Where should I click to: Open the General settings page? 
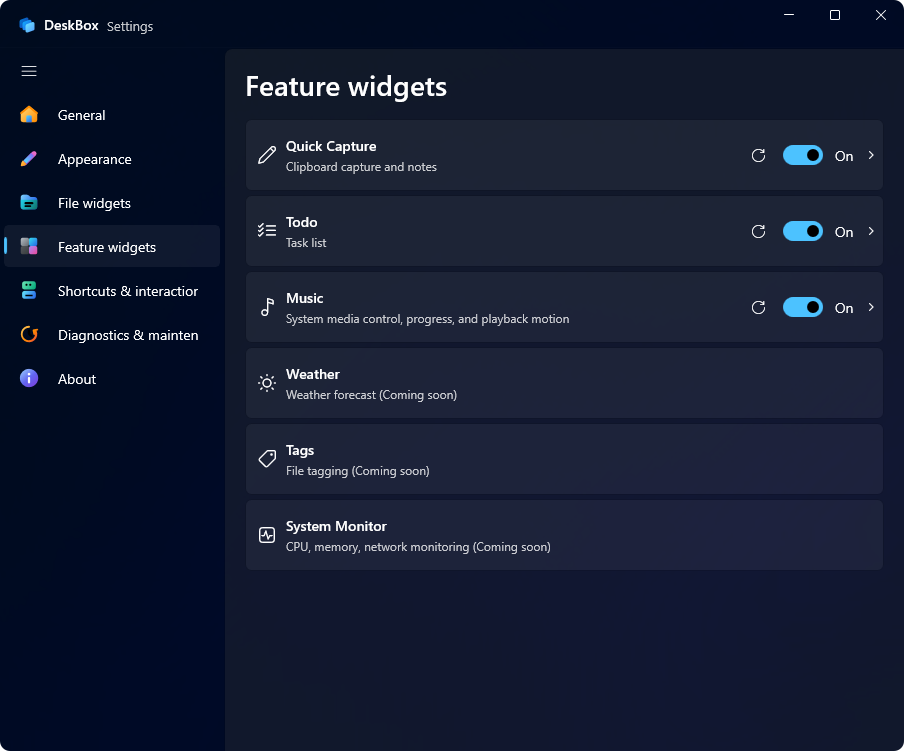[112, 115]
